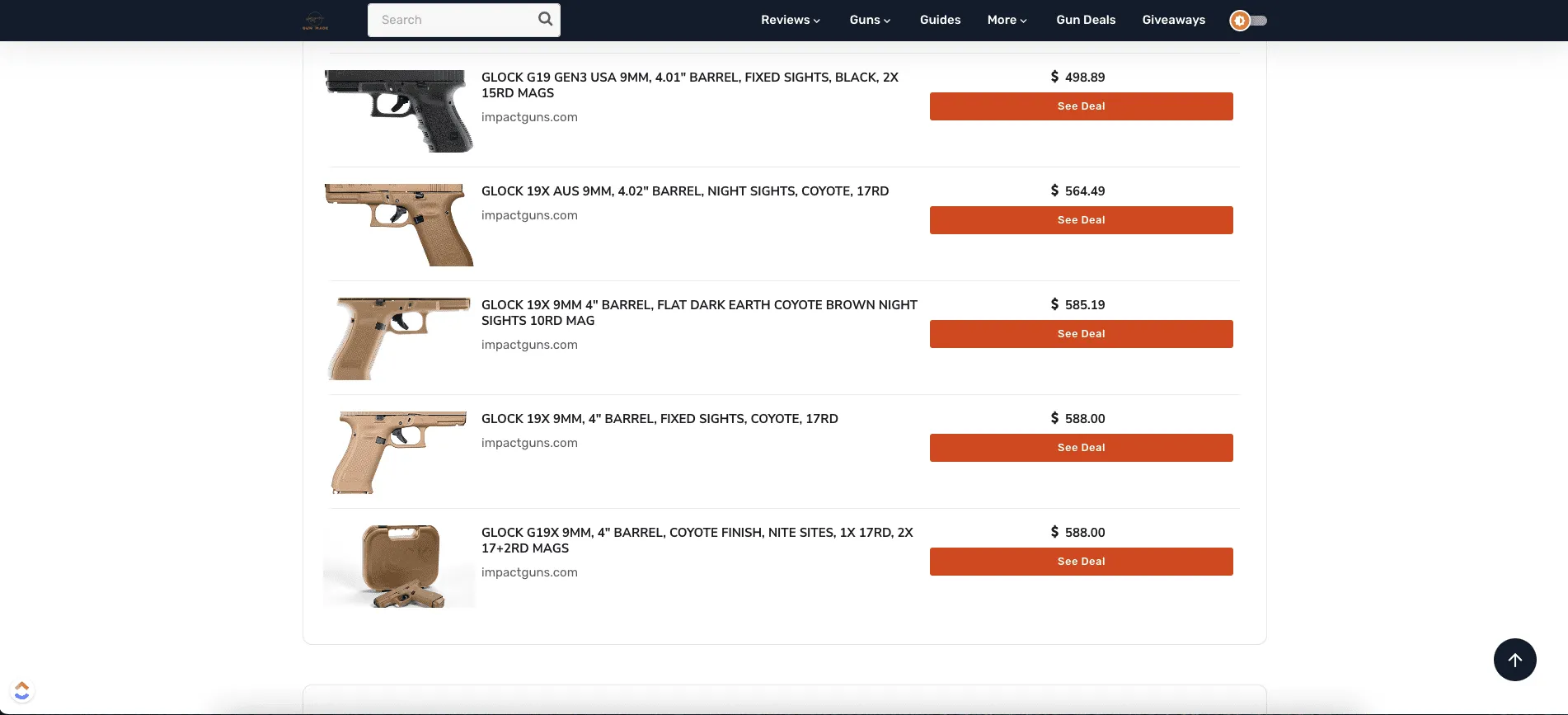See Deal for Glock 19X fixed sights, coyote, 17RD
Viewport: 1568px width, 715px height.
(1082, 448)
